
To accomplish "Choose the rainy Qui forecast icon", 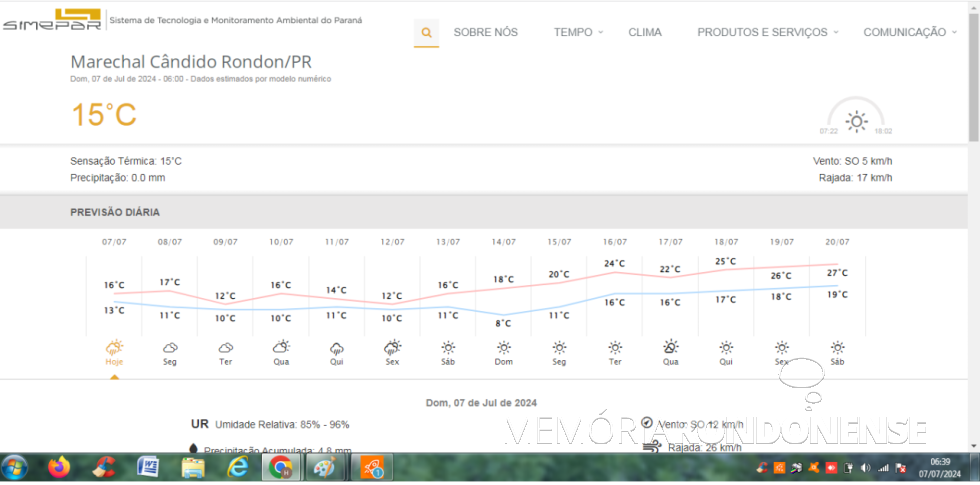I will tap(337, 348).
